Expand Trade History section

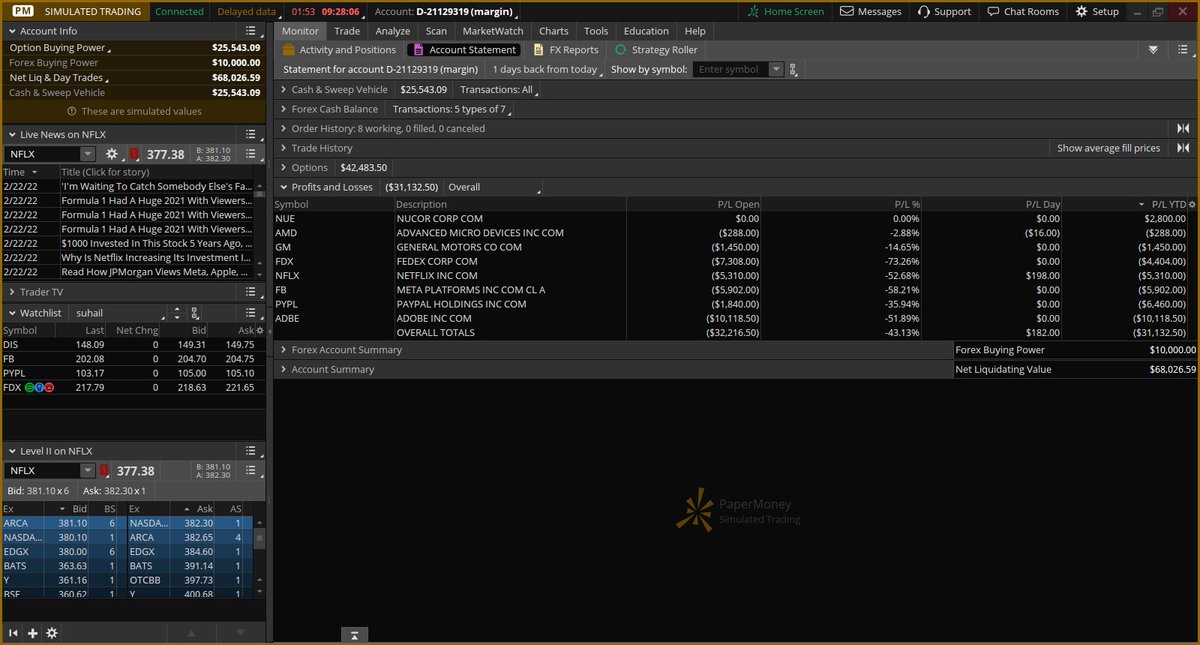[284, 148]
